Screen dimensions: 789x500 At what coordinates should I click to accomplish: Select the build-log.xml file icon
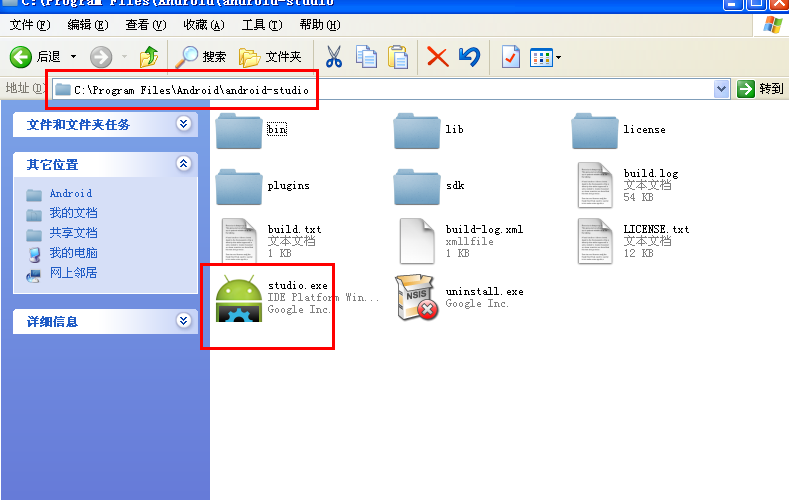tap(417, 241)
